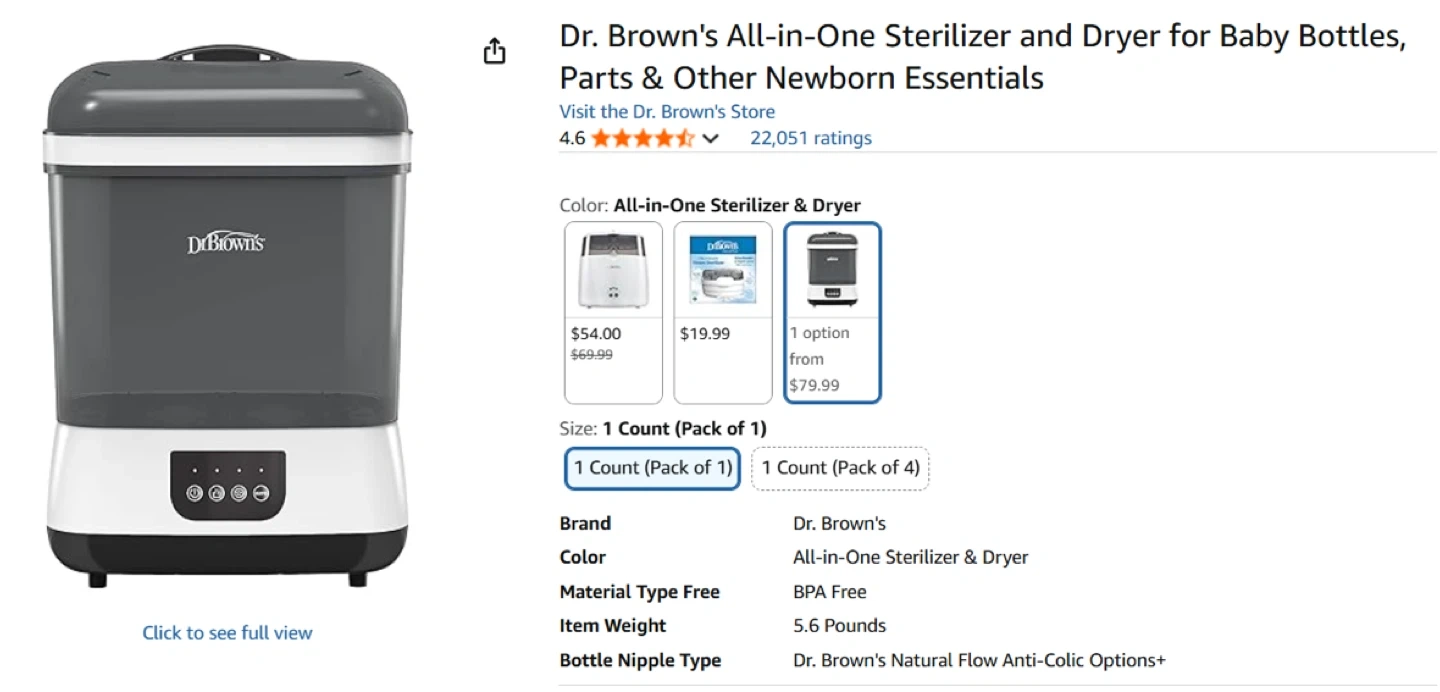Click the share icon beside the product title
The height and width of the screenshot is (692, 1440).
(494, 52)
